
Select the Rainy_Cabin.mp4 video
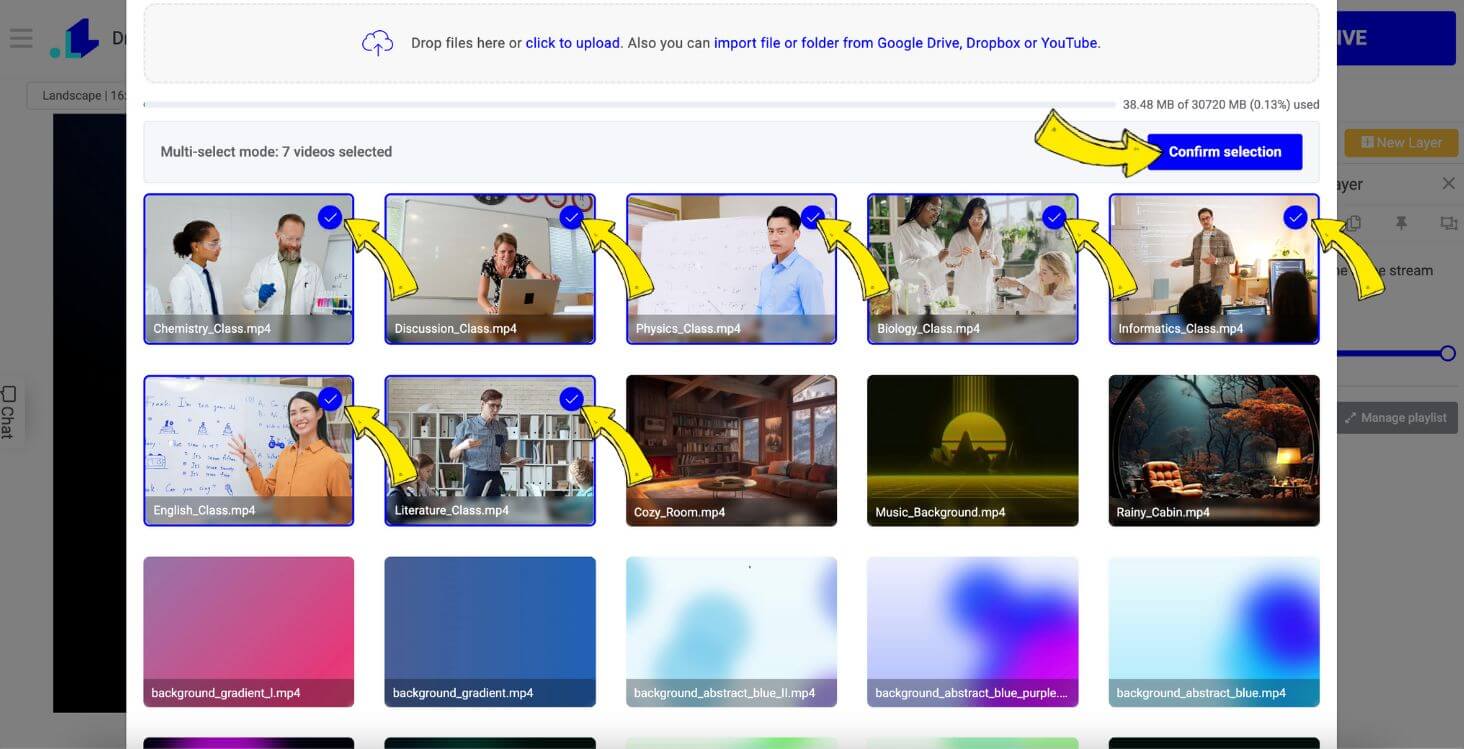pyautogui.click(x=1214, y=450)
